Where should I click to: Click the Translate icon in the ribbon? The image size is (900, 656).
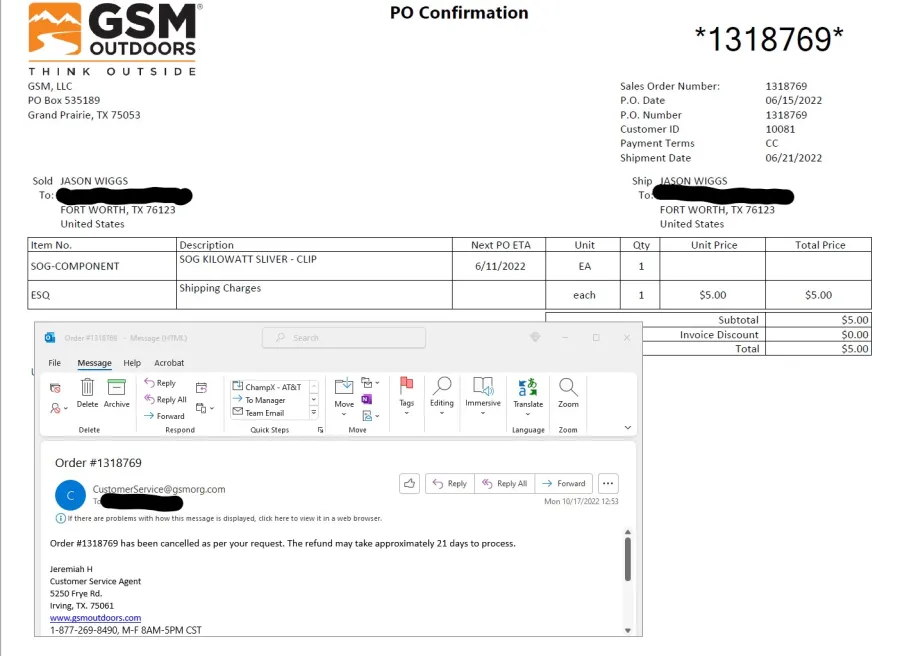point(528,388)
